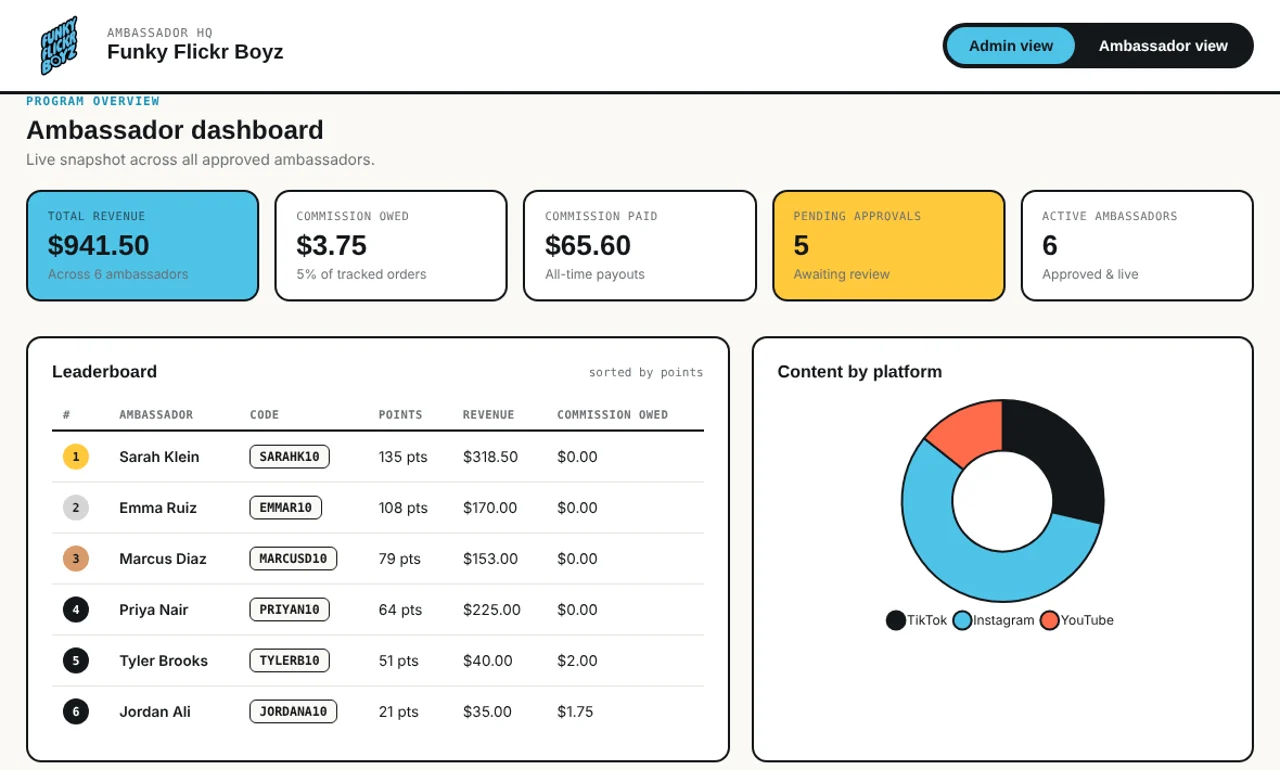
Task: Open the Total Revenue card
Action: pos(143,246)
